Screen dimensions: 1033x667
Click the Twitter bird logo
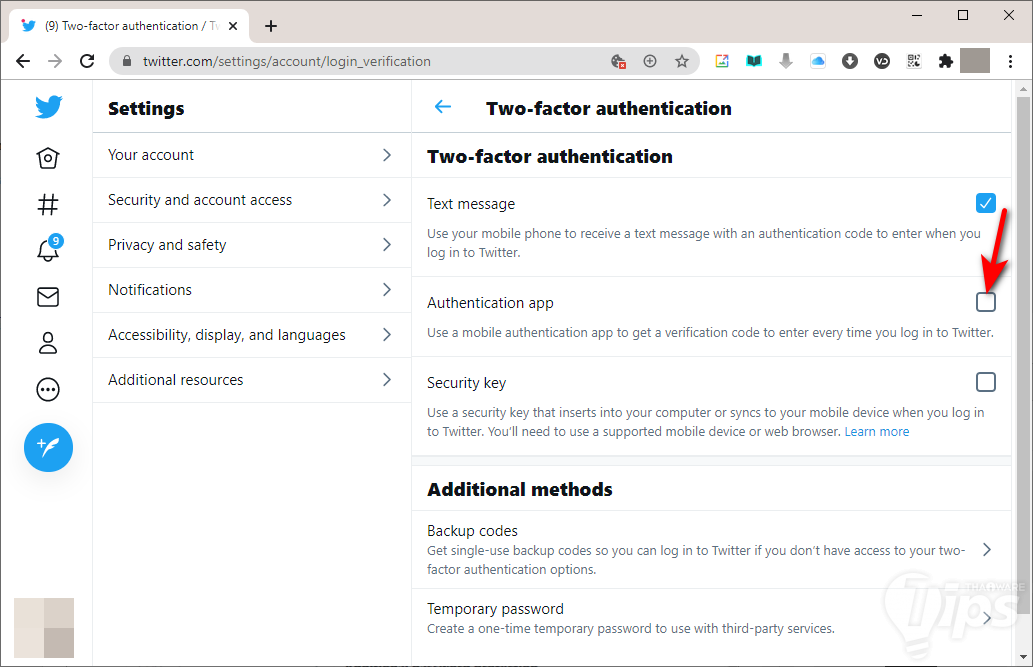pos(48,107)
